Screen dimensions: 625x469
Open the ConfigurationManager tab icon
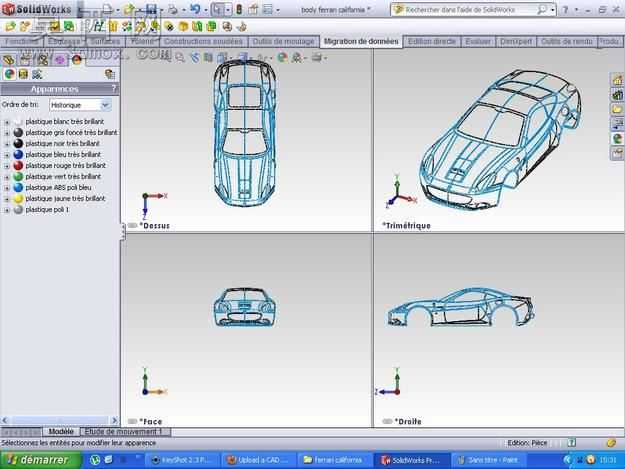42,60
